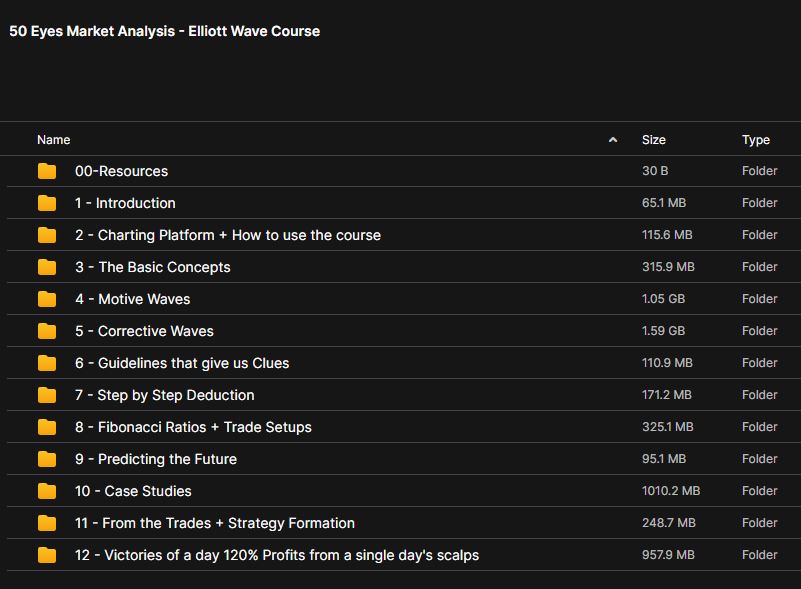
Task: Select the Name column header
Action: (53, 140)
